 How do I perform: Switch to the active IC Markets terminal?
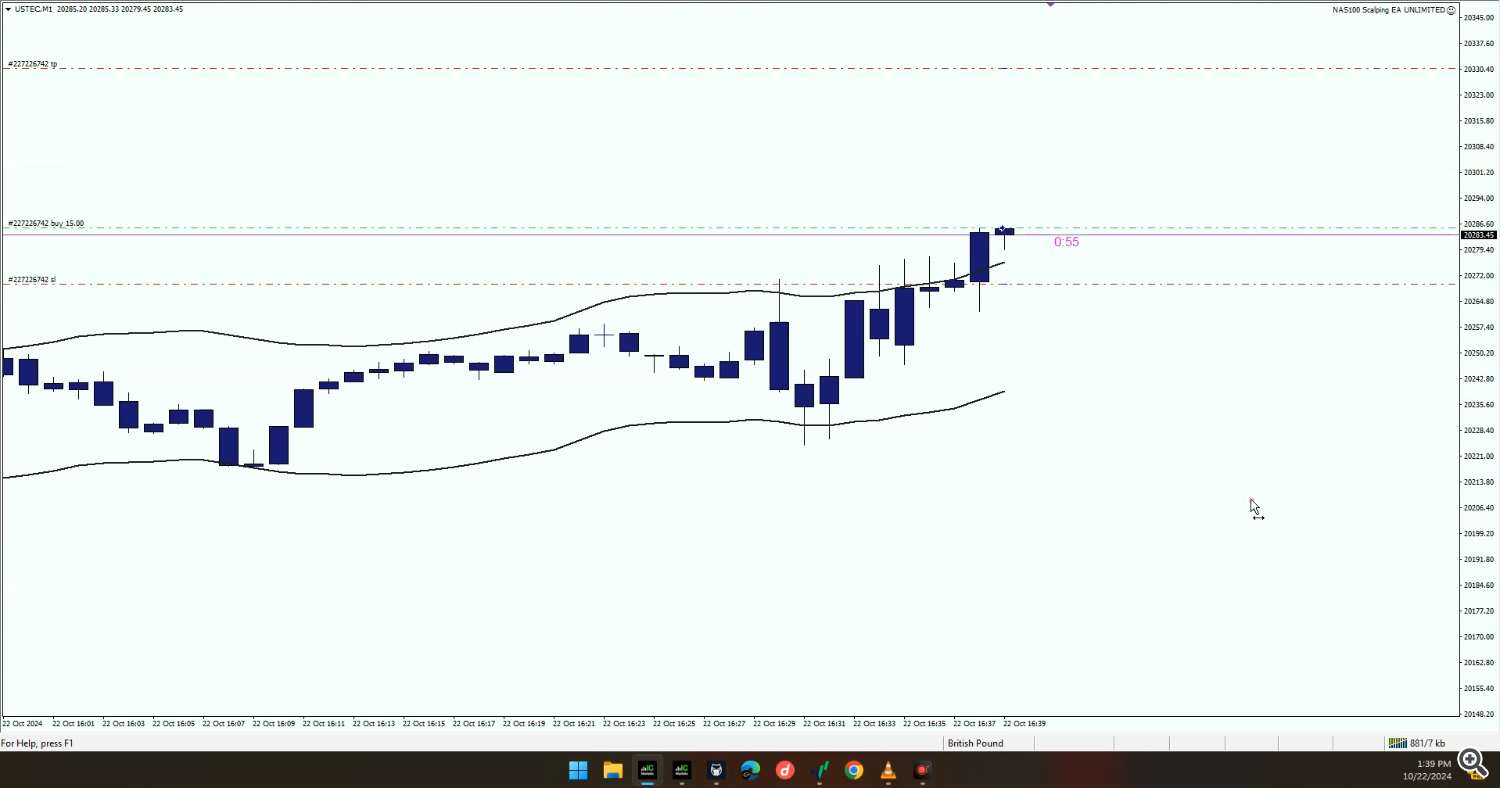point(647,770)
